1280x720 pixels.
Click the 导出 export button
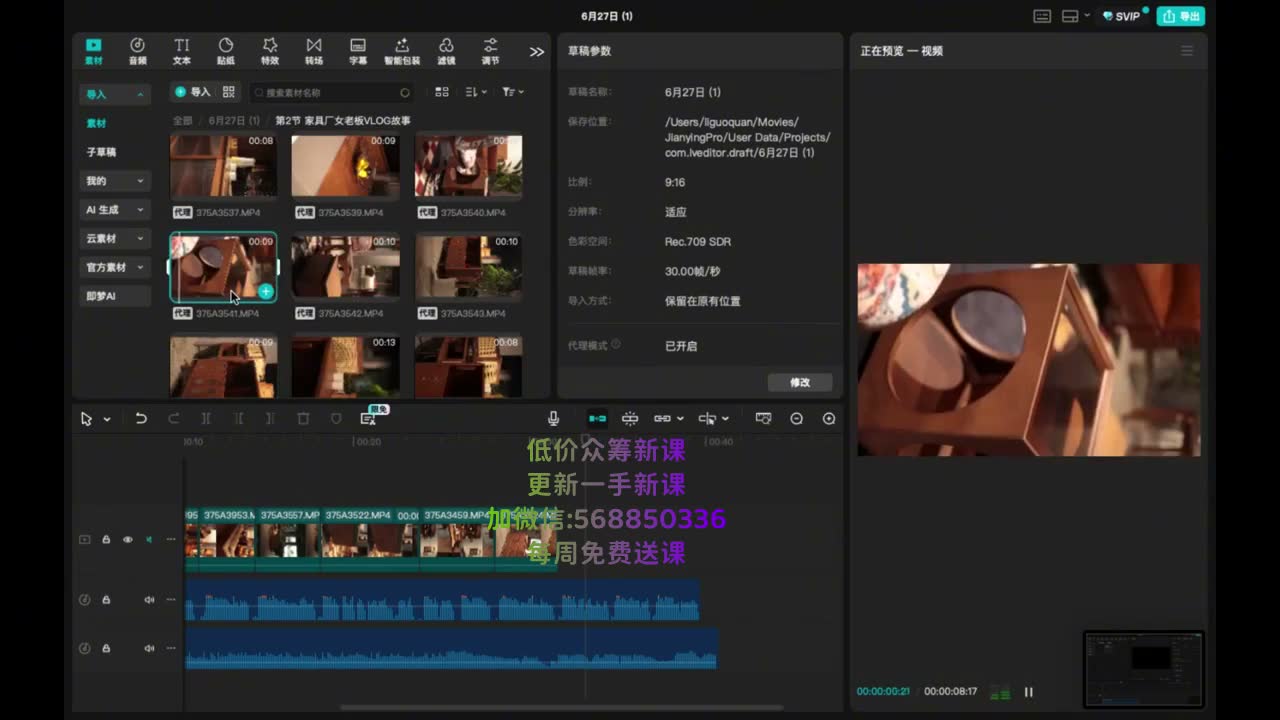[x=1181, y=16]
